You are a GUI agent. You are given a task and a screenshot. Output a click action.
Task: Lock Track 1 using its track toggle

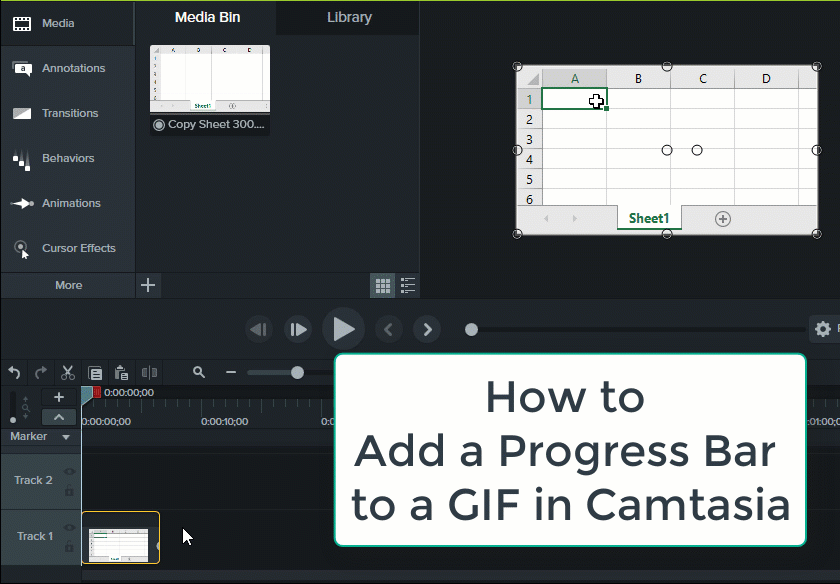pyautogui.click(x=70, y=546)
